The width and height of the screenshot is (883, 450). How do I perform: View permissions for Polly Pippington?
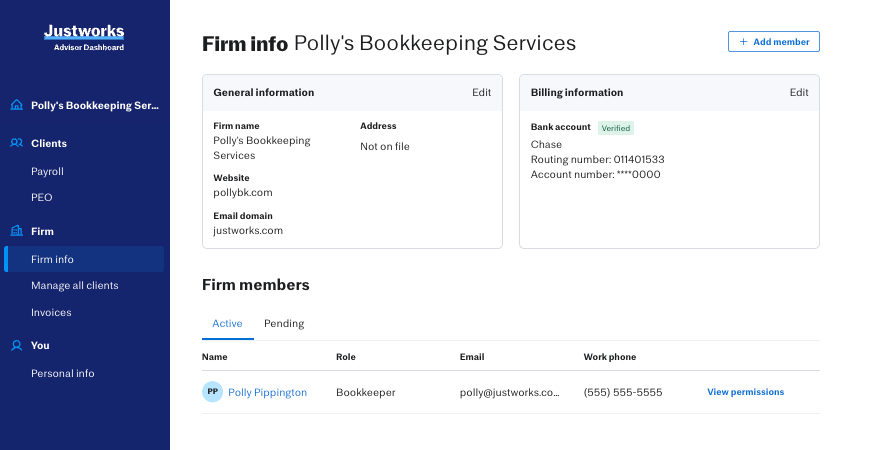745,392
